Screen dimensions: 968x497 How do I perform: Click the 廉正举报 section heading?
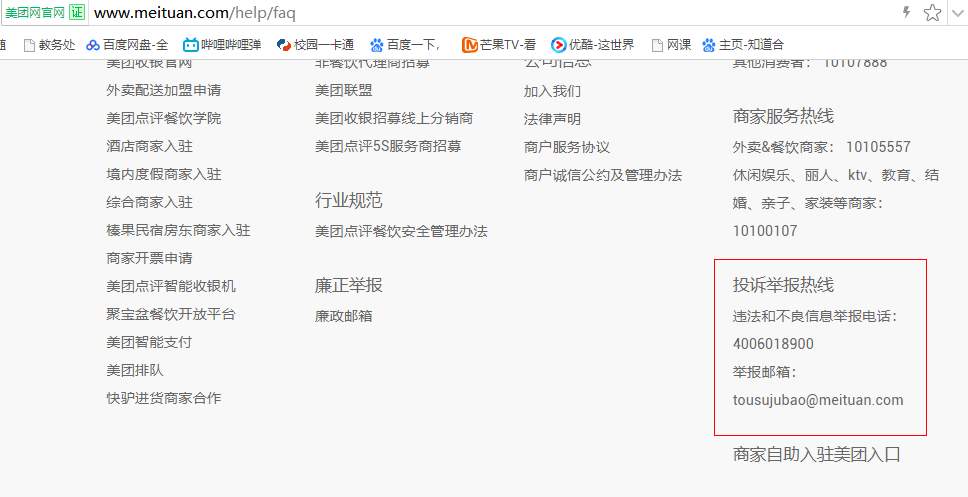[349, 285]
